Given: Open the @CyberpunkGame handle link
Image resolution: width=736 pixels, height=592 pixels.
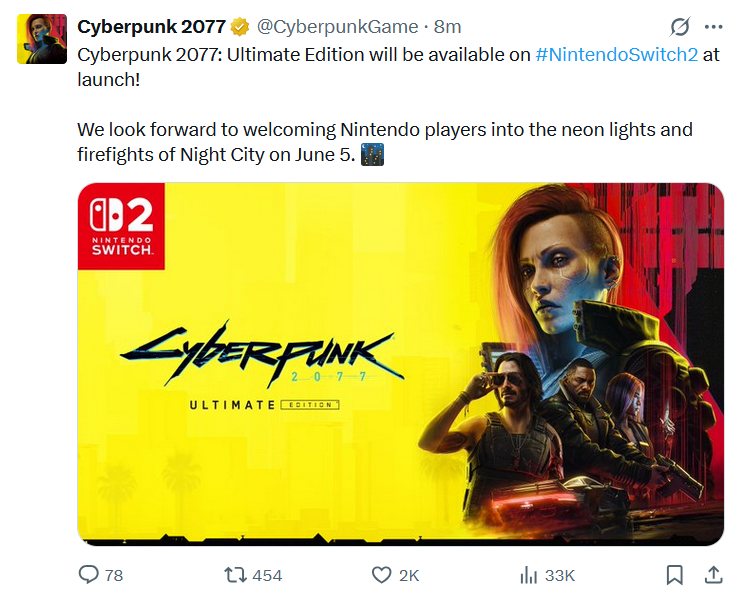Looking at the screenshot, I should [x=338, y=27].
